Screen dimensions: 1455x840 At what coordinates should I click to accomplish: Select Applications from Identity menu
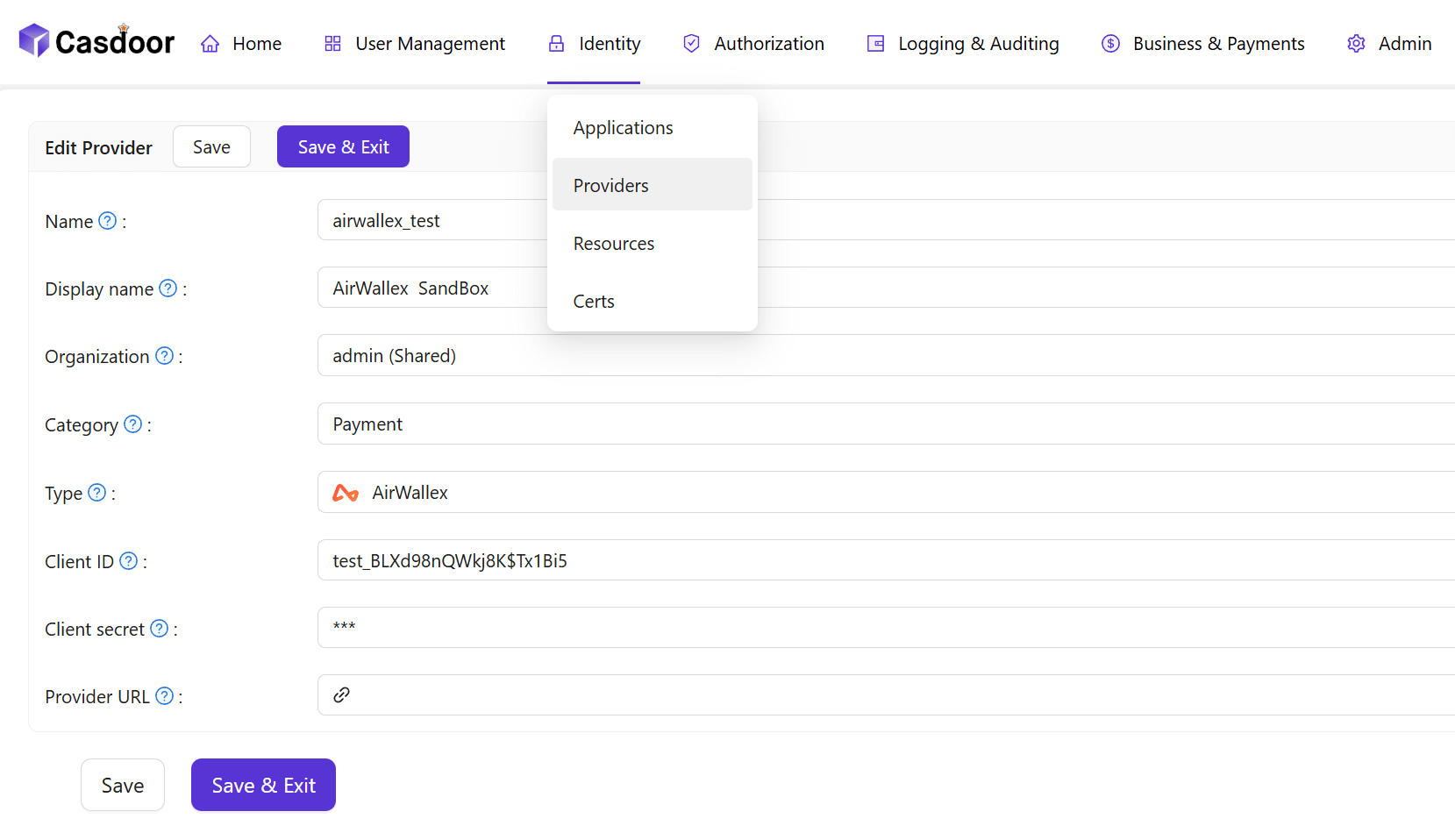tap(623, 128)
